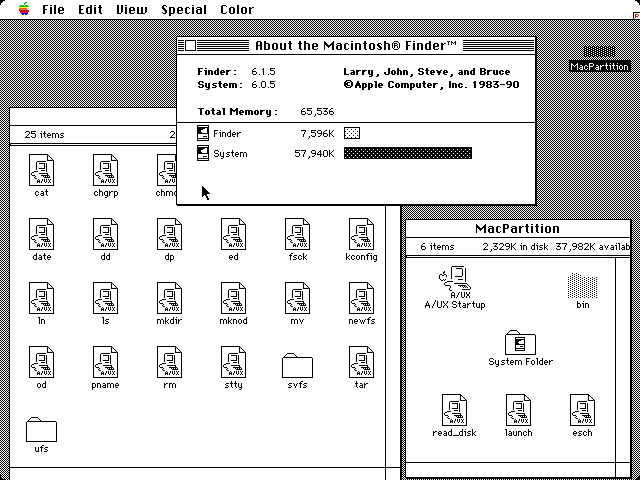Click the MacPartition window title bar
Image resolution: width=640 pixels, height=480 pixels.
(518, 229)
